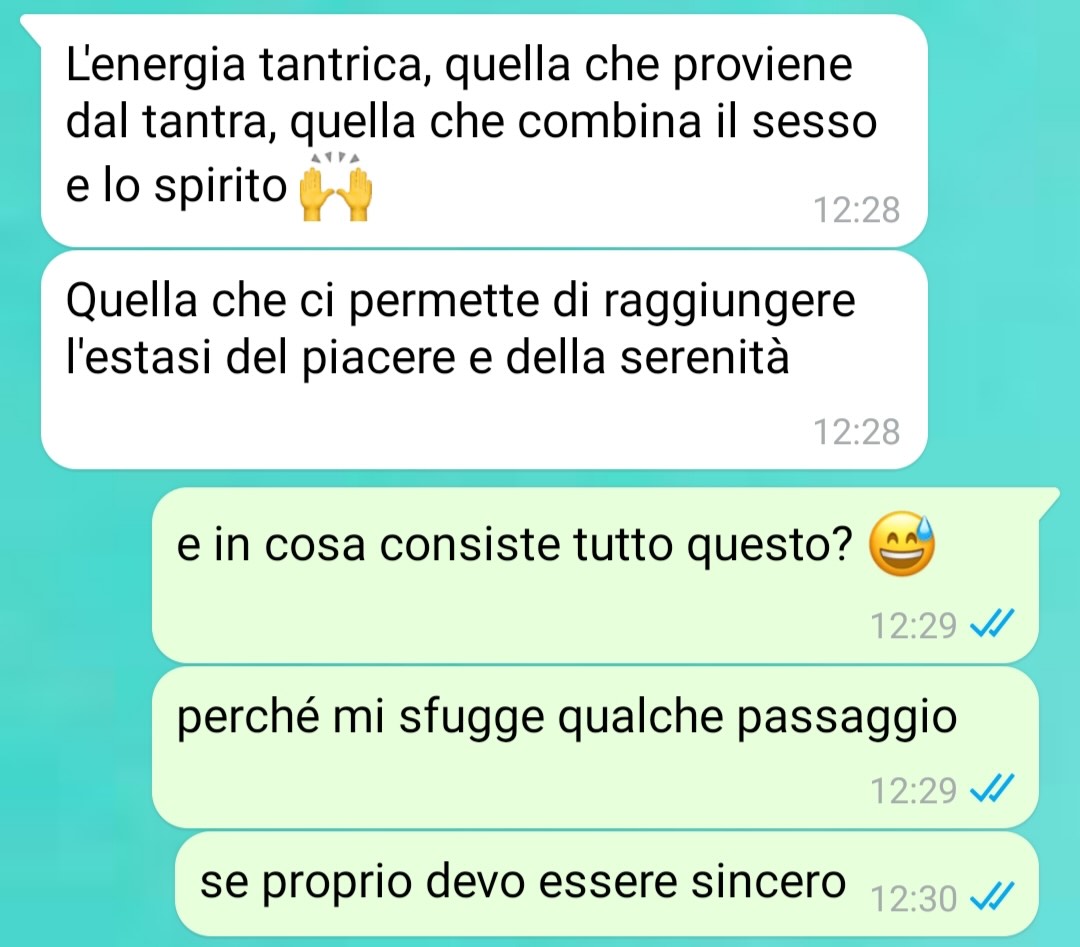
Task: Tap read receipt ticks on 'e in cosa consiste' message
Action: pyautogui.click(x=992, y=625)
